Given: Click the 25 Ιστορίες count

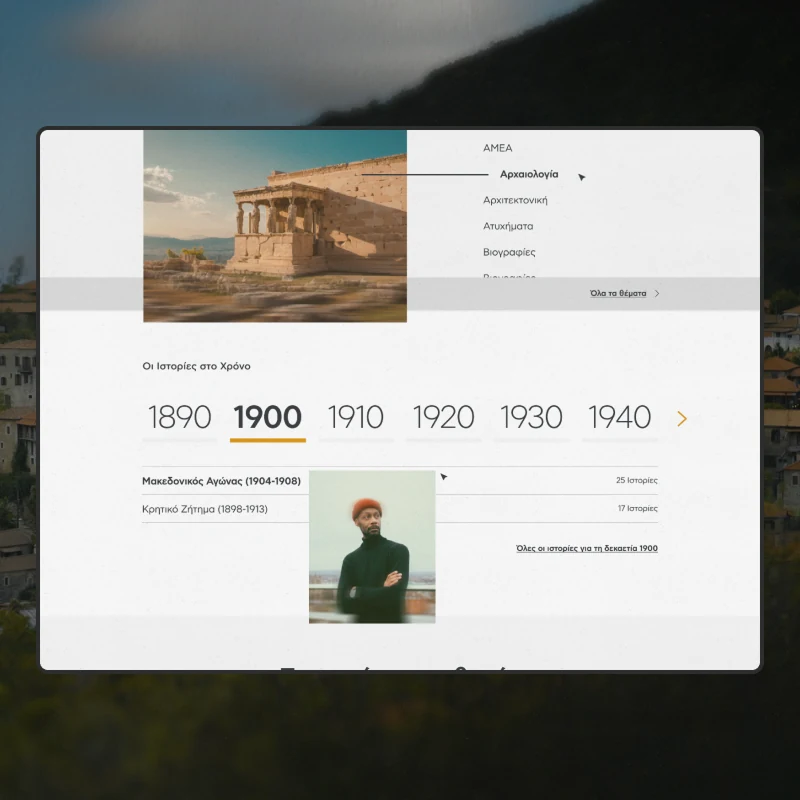Looking at the screenshot, I should point(637,480).
